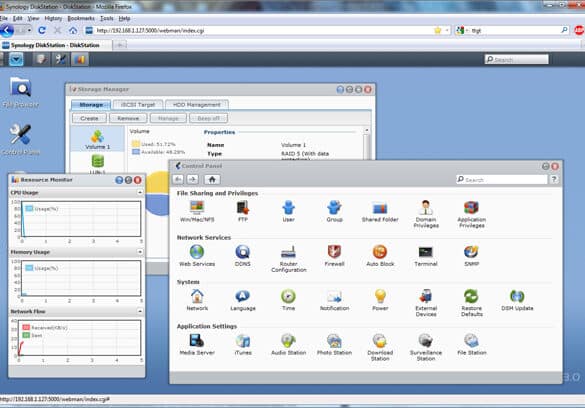Open the Time settings icon
Viewport: 585px width, 408px height.
(288, 300)
